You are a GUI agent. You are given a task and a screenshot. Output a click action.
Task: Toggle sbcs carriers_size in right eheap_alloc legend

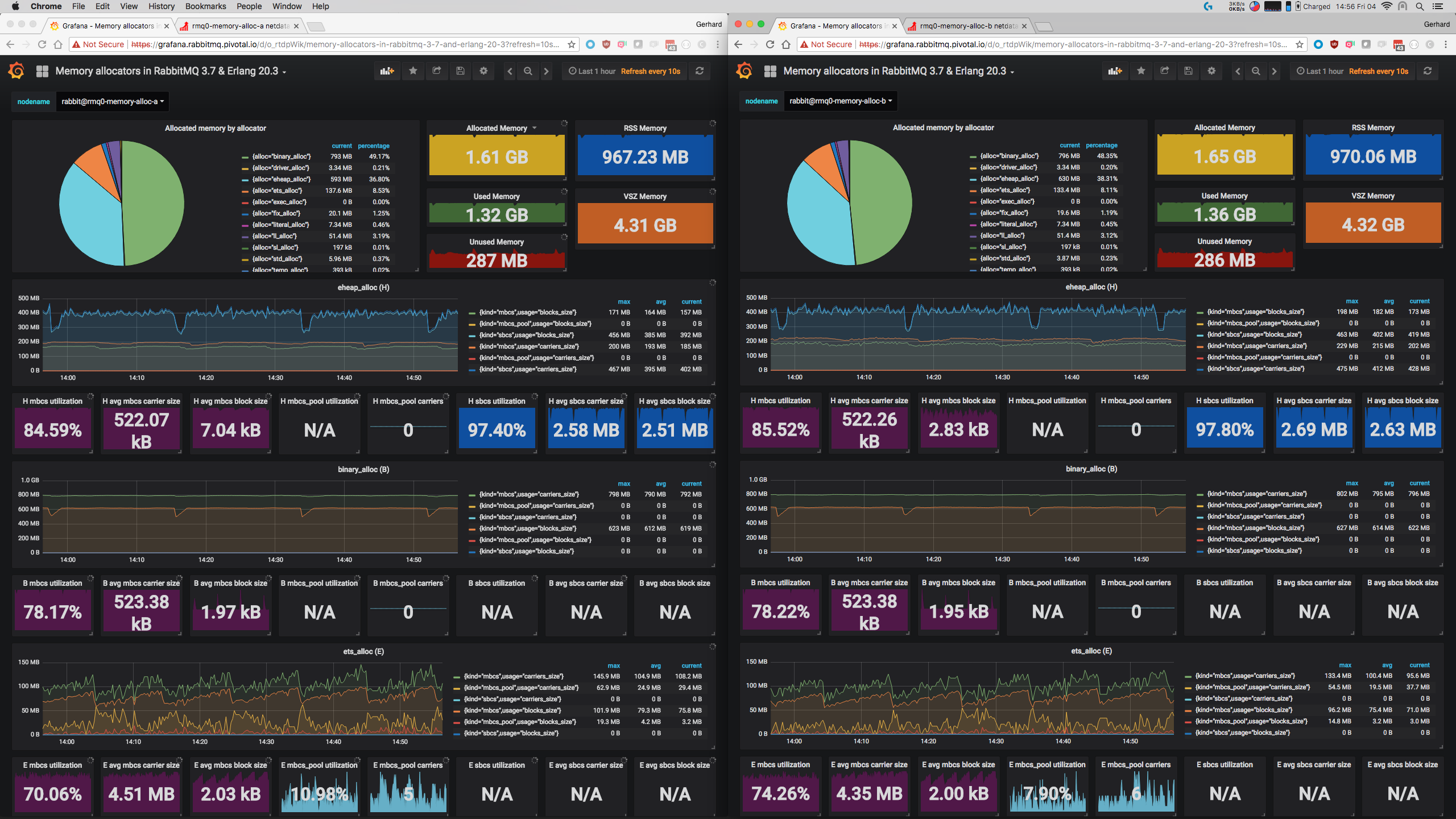(x=1255, y=369)
